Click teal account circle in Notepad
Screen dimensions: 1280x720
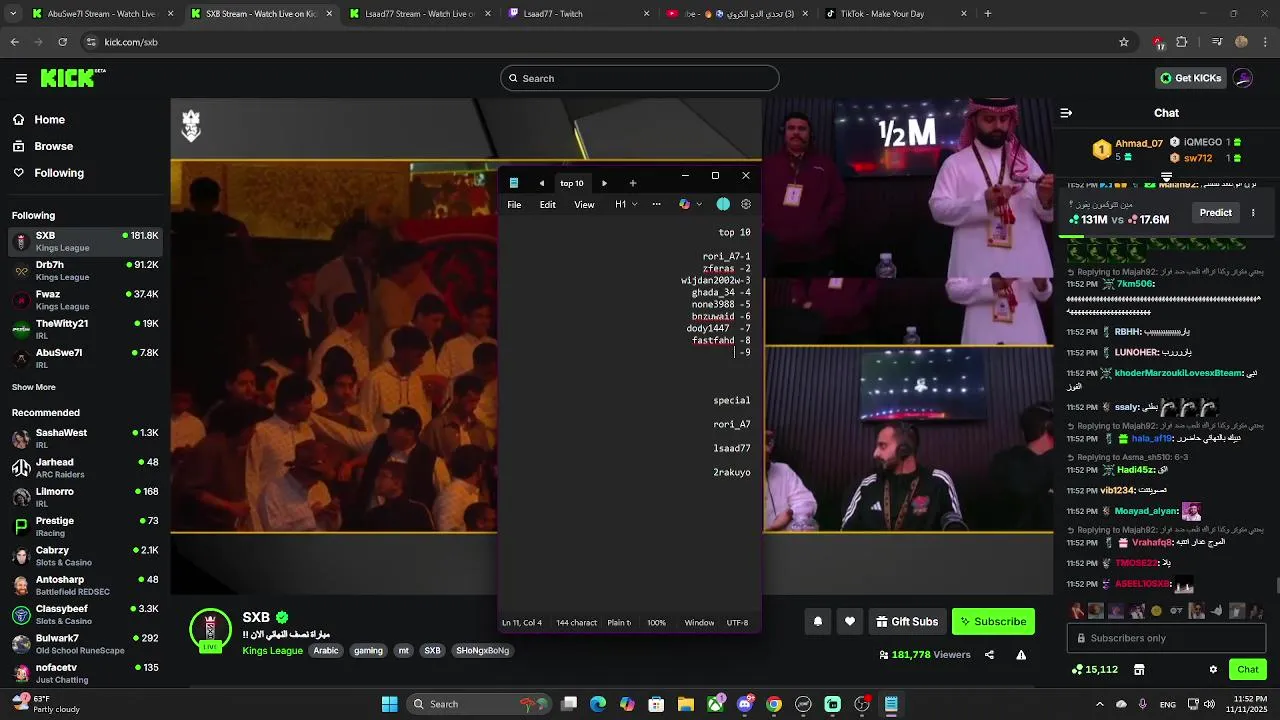point(723,204)
